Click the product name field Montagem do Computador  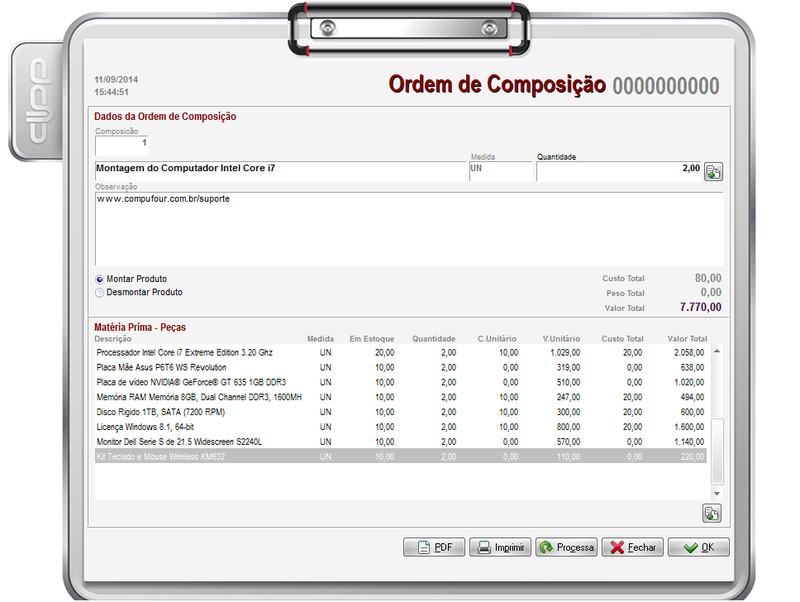pyautogui.click(x=280, y=170)
